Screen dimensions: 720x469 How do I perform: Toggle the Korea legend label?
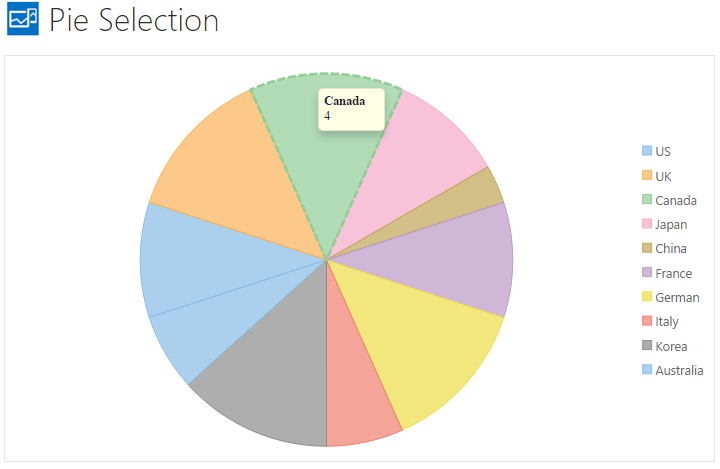(669, 346)
